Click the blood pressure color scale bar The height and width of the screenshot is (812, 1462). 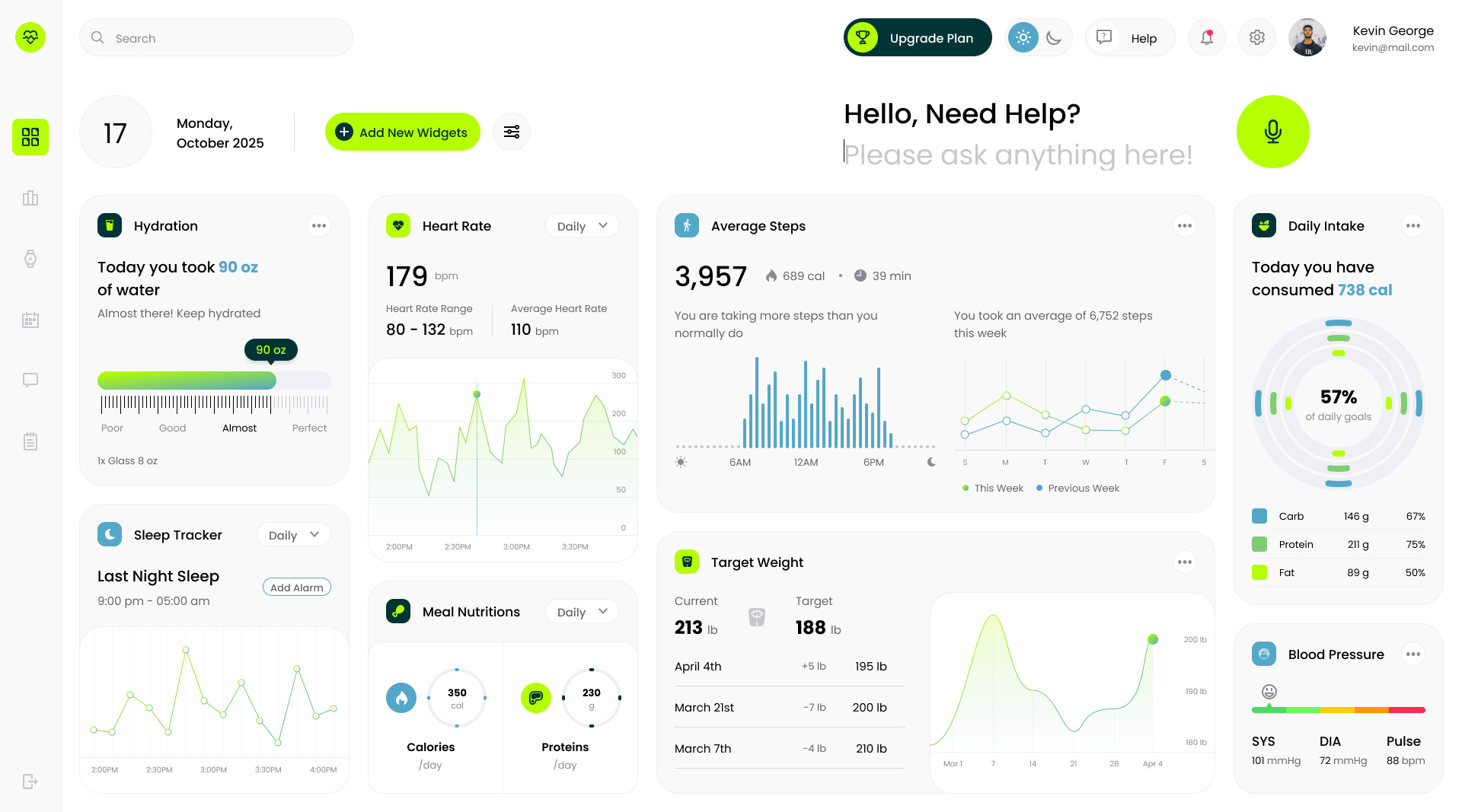tap(1338, 710)
